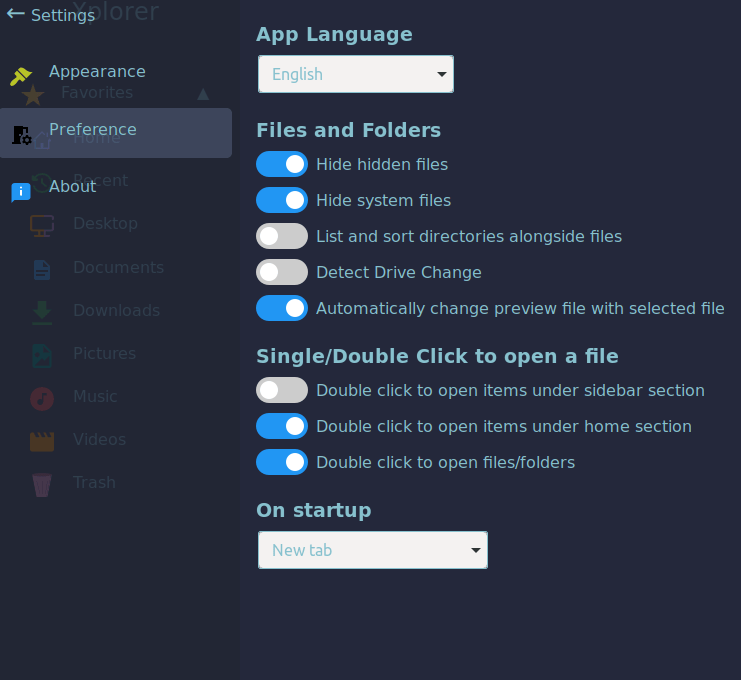Disable double click to open files/folders
Image resolution: width=741 pixels, height=680 pixels.
coord(282,462)
